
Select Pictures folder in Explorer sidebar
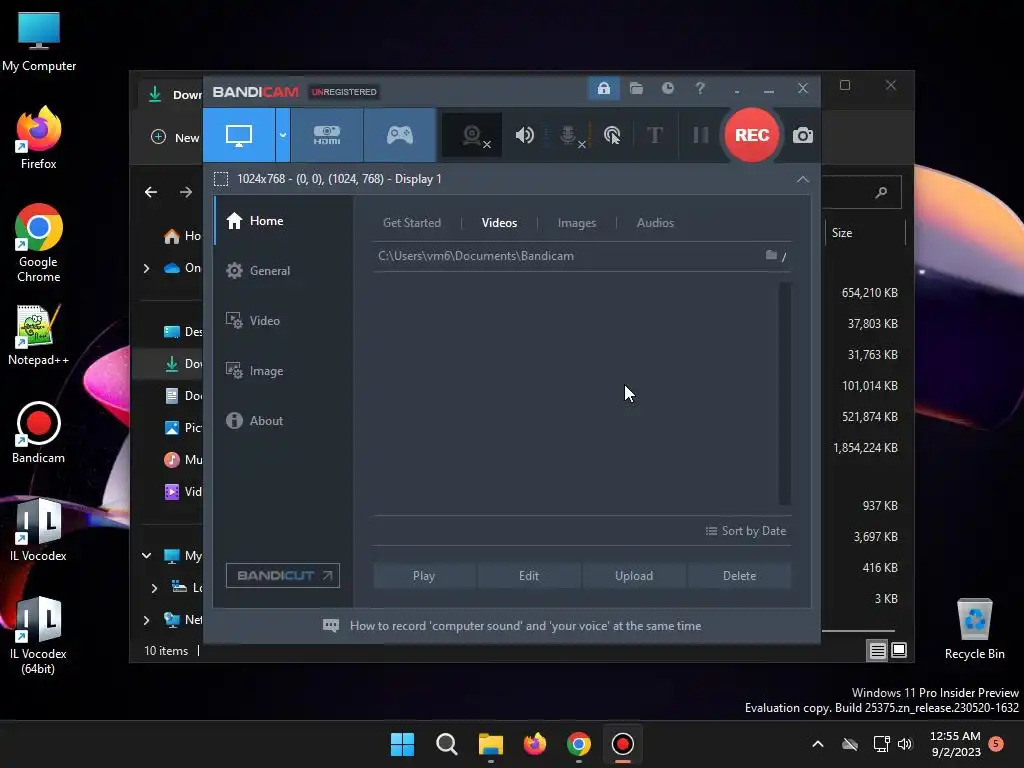coord(184,428)
